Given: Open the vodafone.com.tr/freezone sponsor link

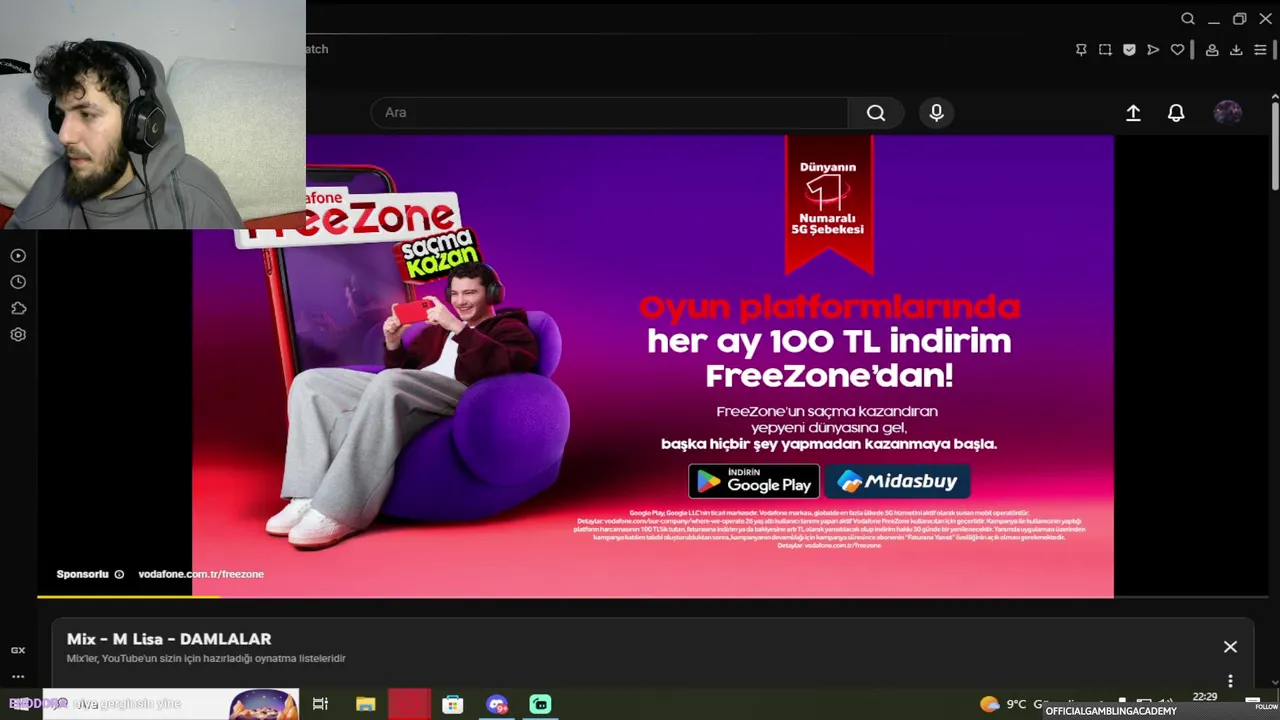Looking at the screenshot, I should (201, 574).
